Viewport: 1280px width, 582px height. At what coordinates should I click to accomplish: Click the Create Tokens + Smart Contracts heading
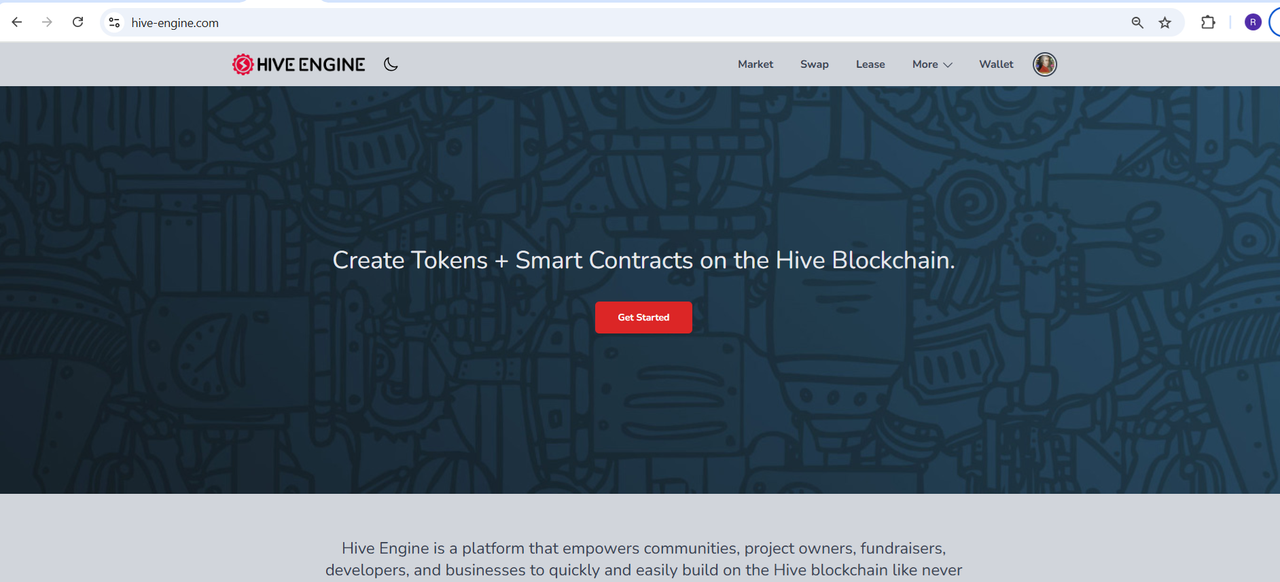643,260
